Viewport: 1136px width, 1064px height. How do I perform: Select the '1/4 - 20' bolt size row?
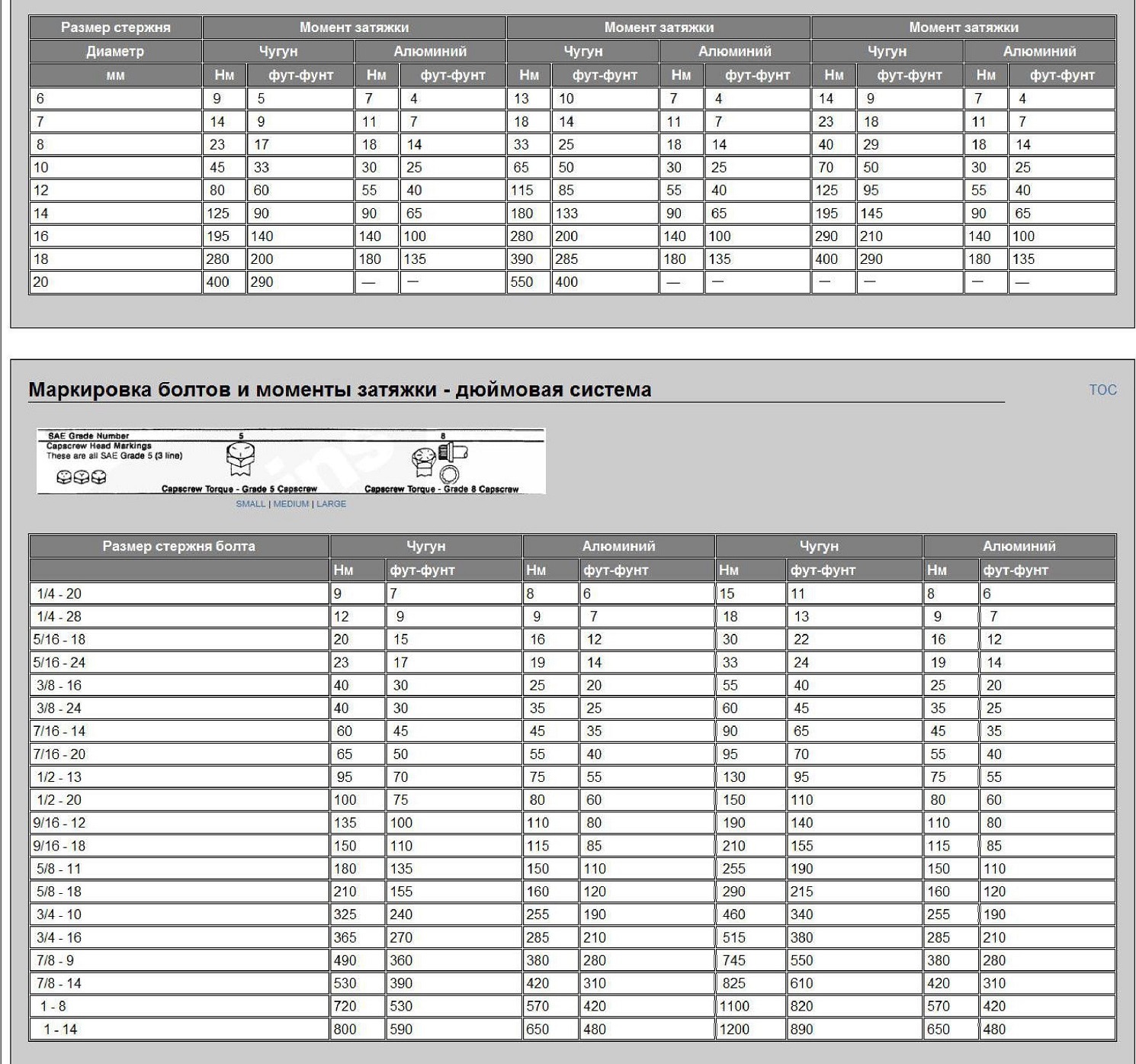[x=573, y=593]
